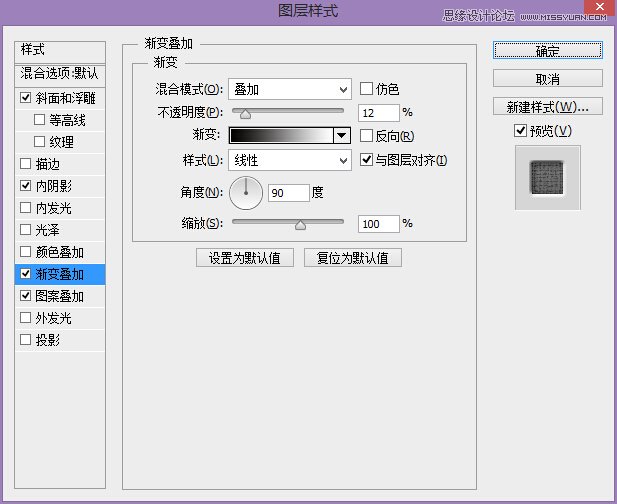Enable the 纹理 checkbox
The width and height of the screenshot is (617, 504).
[x=39, y=142]
